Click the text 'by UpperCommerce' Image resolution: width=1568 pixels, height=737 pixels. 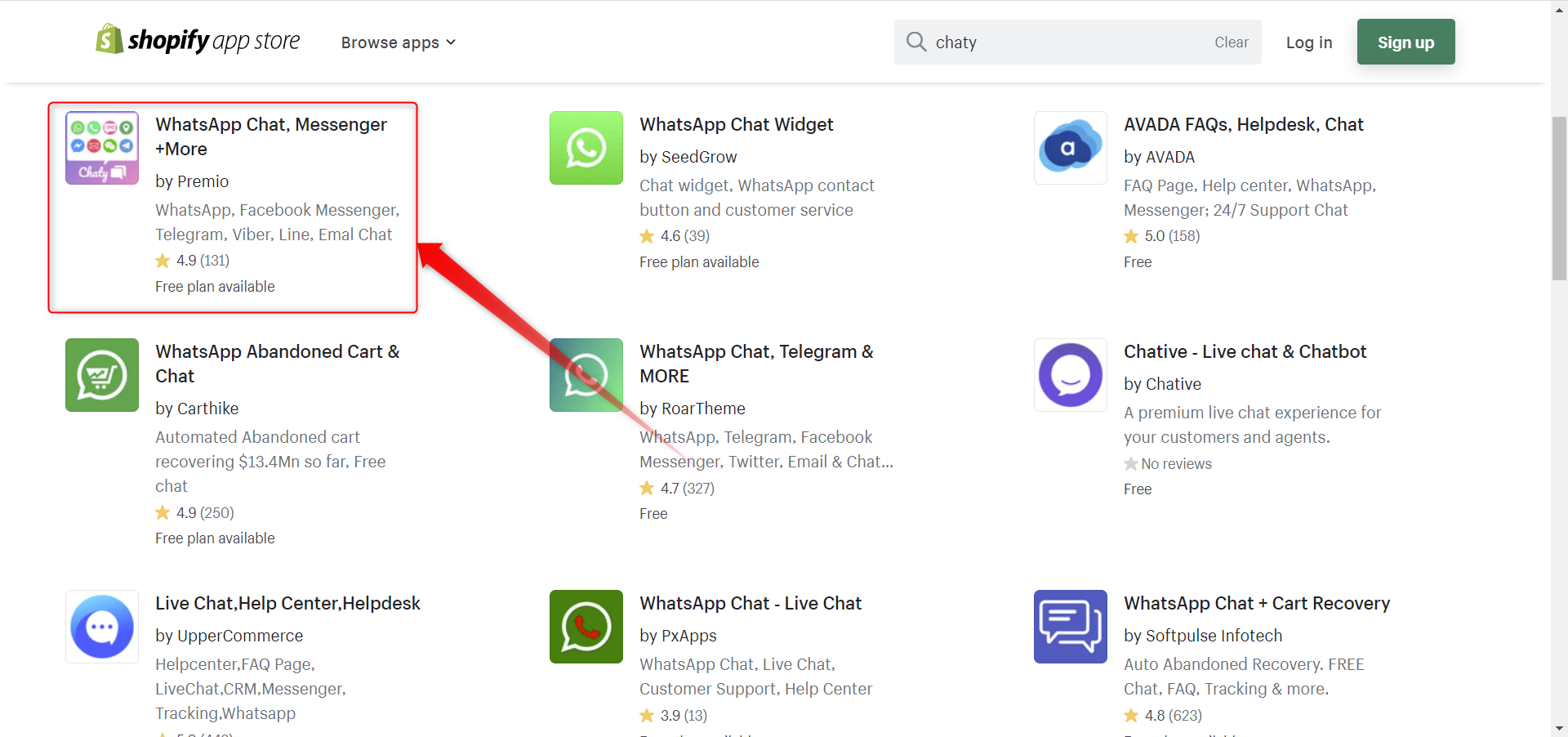[229, 636]
